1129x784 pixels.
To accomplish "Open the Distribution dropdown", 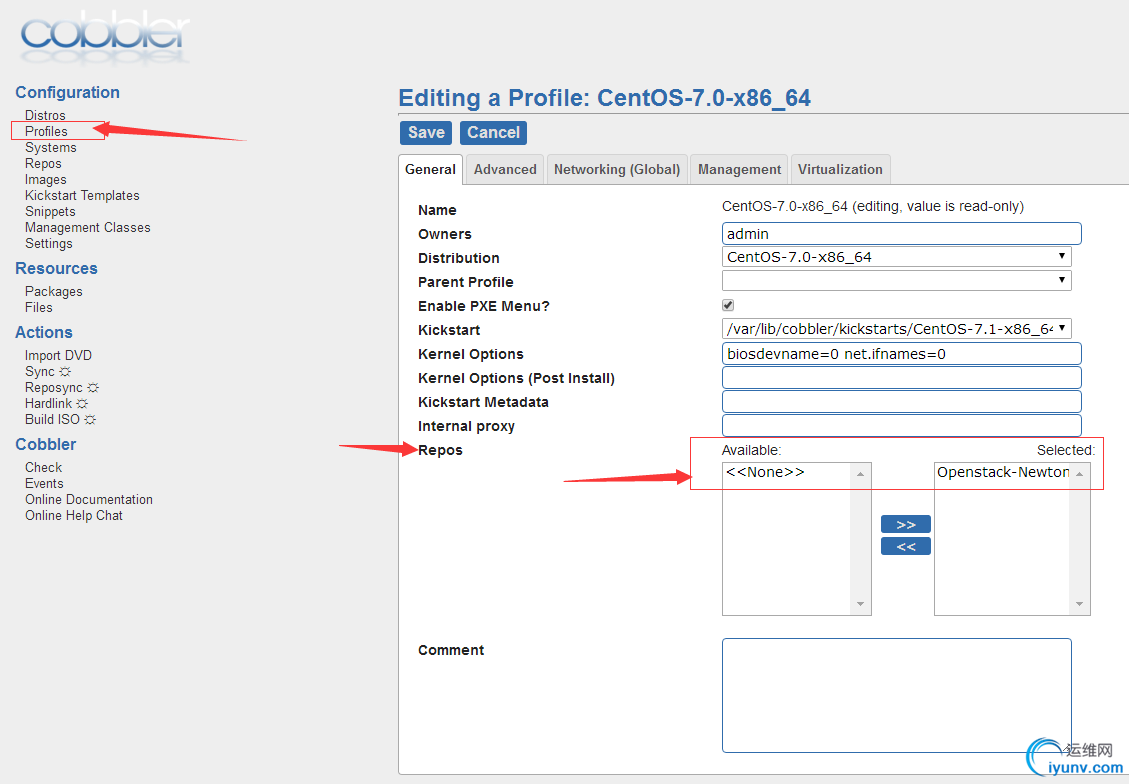I will click(896, 257).
